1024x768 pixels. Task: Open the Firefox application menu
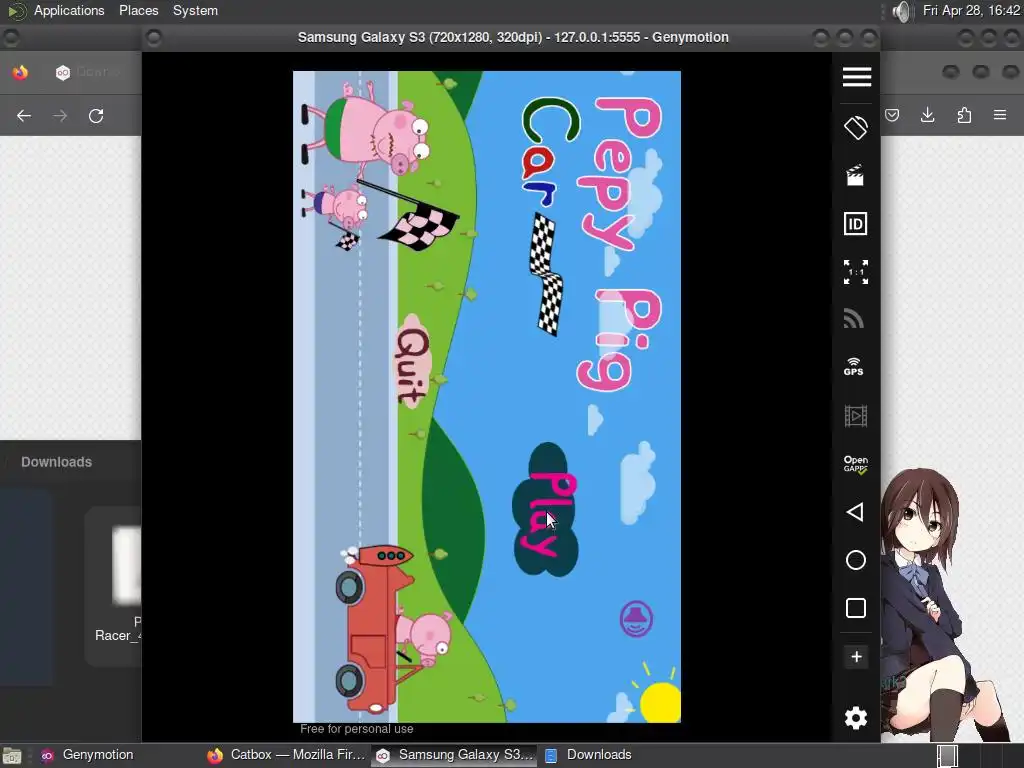click(x=1000, y=116)
